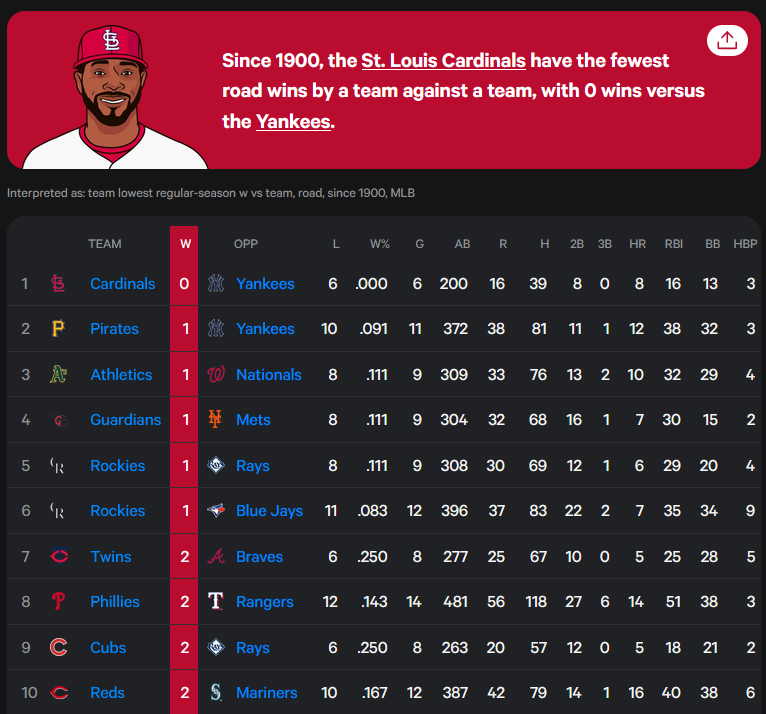Viewport: 766px width, 714px height.
Task: Open the Twins team link
Action: click(111, 557)
